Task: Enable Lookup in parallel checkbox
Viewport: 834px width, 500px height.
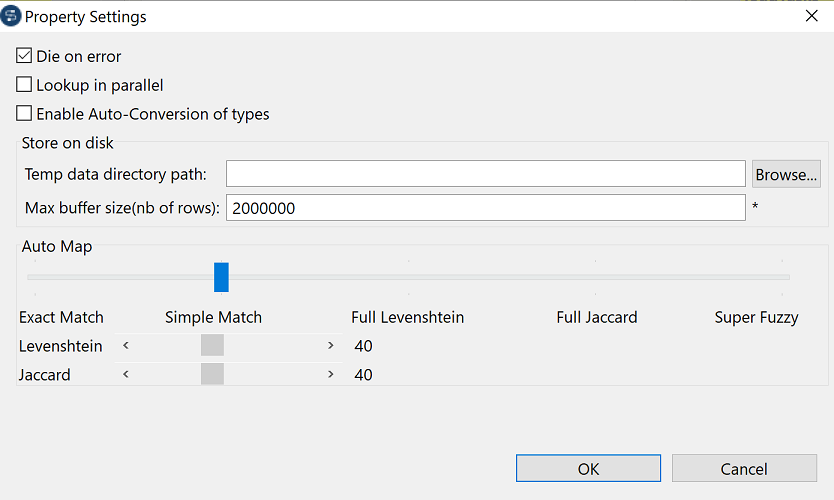Action: (x=25, y=86)
